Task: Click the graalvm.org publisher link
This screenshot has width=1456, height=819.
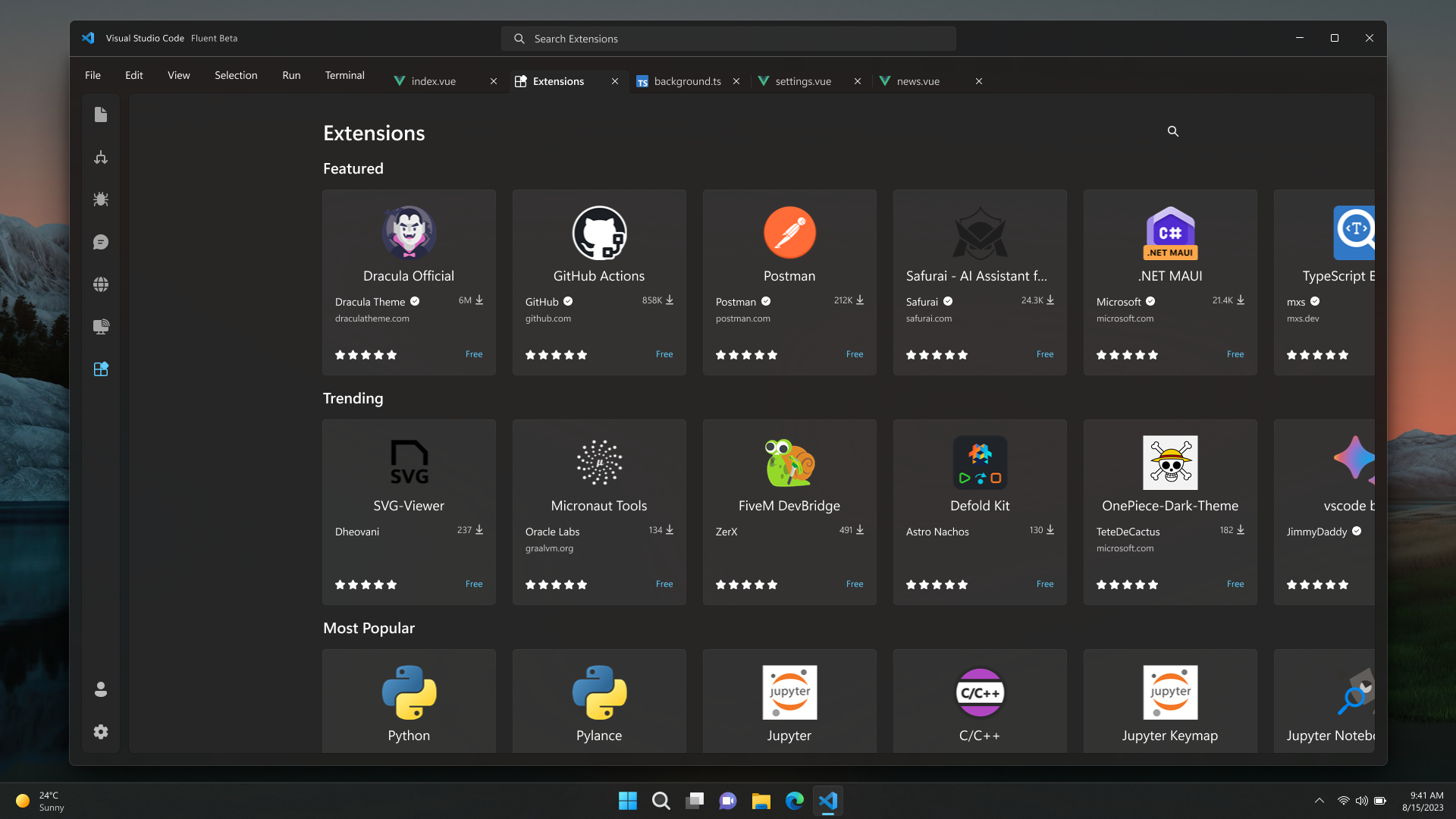Action: (x=549, y=548)
